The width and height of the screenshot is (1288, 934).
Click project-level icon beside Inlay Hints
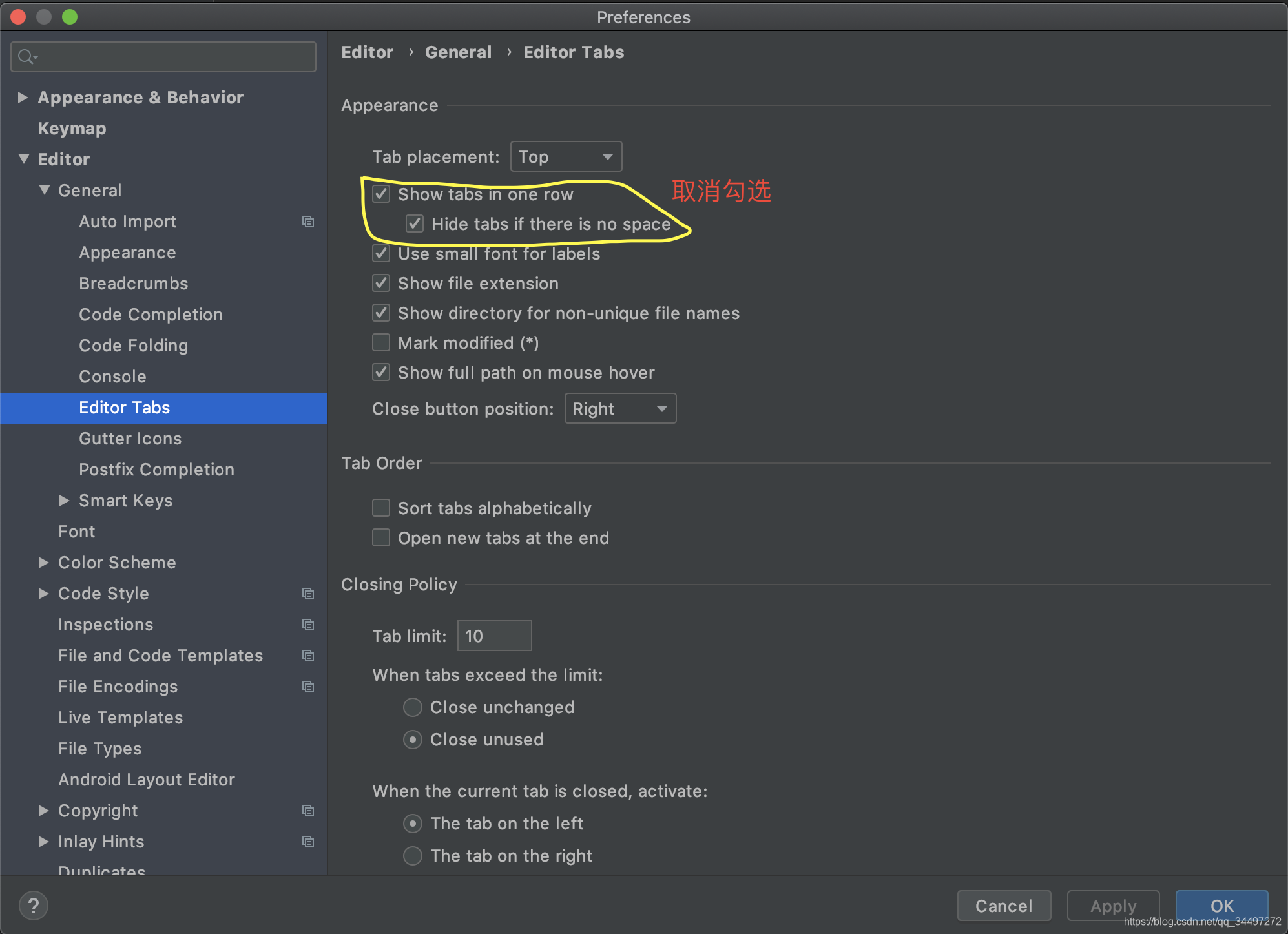(x=308, y=842)
